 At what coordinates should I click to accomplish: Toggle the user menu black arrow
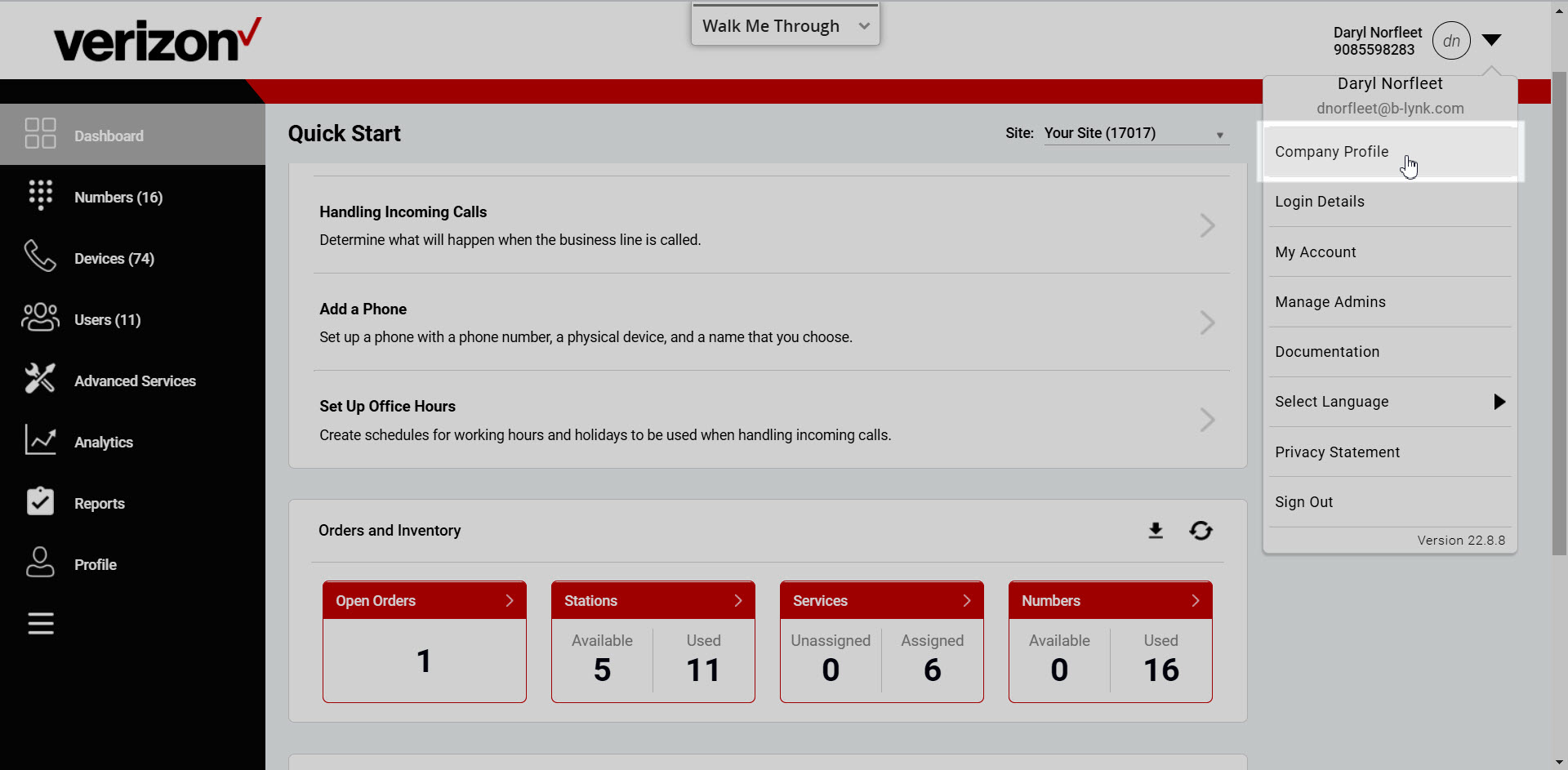point(1492,40)
